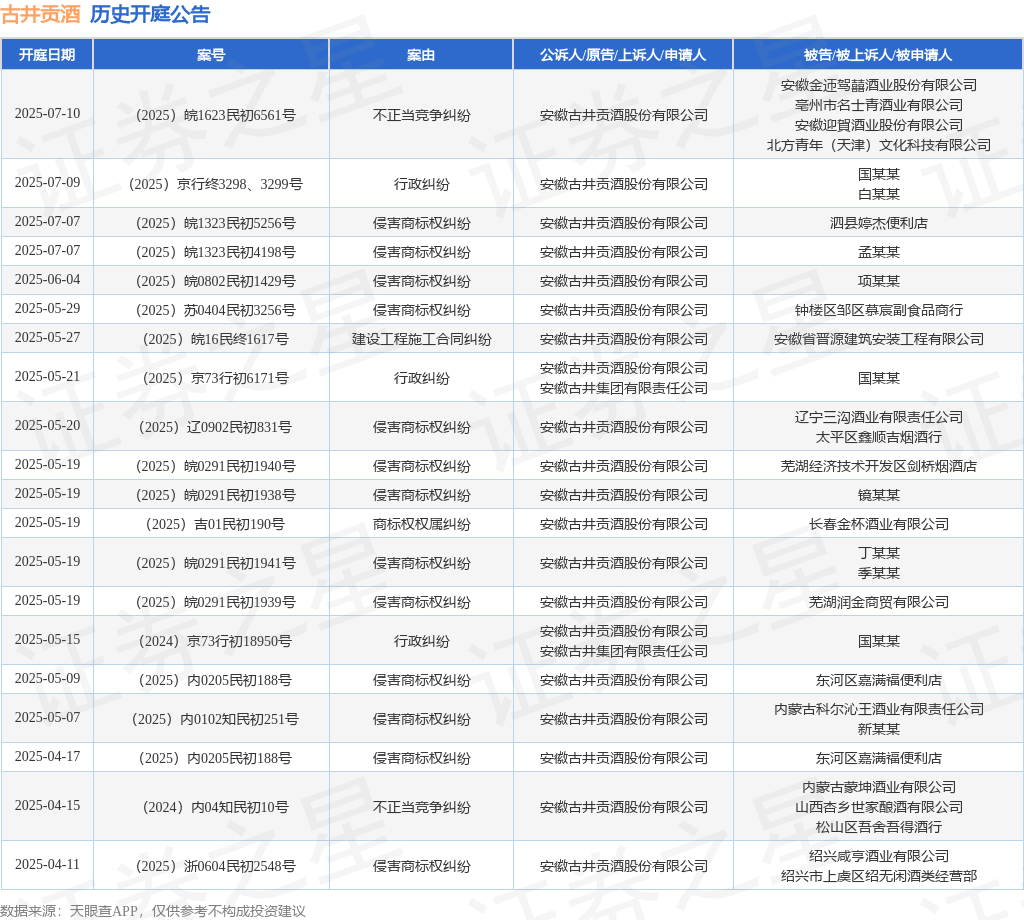Click defendant 项某某
This screenshot has width=1024, height=920.
pyautogui.click(x=879, y=281)
